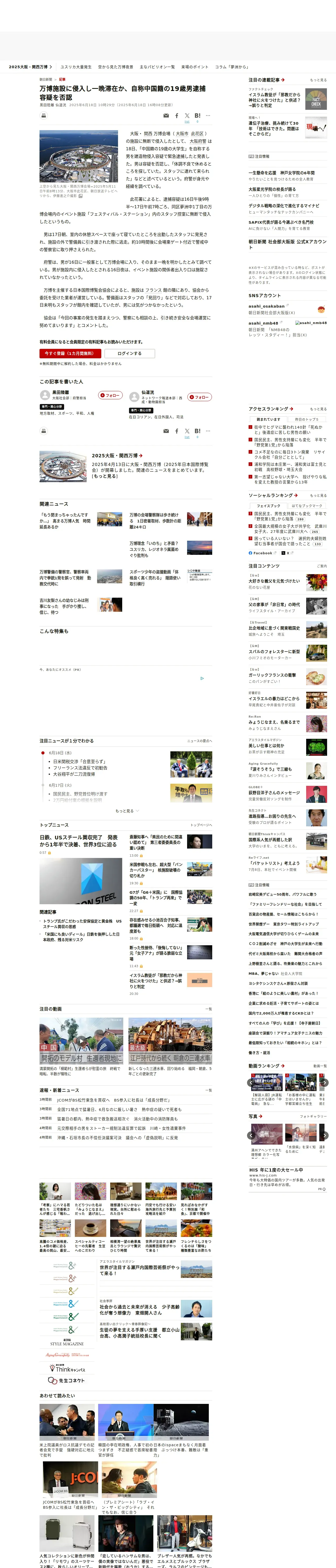Open Nippon Steel top story thumbnail
This screenshot has width=336, height=1568.
pos(81,881)
